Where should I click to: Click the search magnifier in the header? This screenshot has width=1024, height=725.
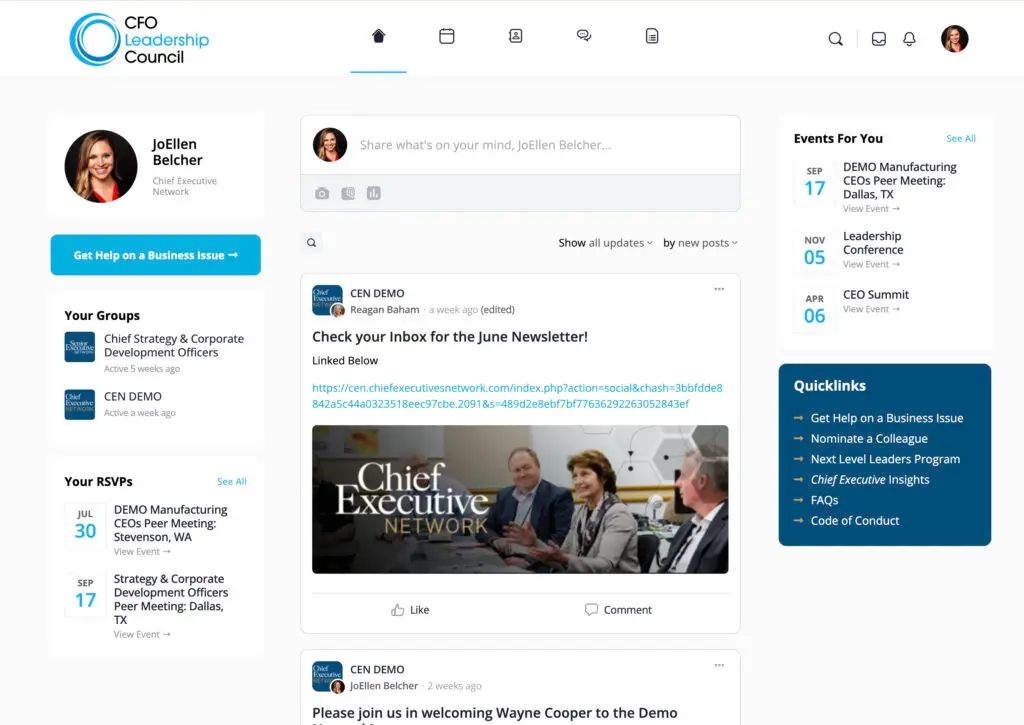(x=835, y=39)
